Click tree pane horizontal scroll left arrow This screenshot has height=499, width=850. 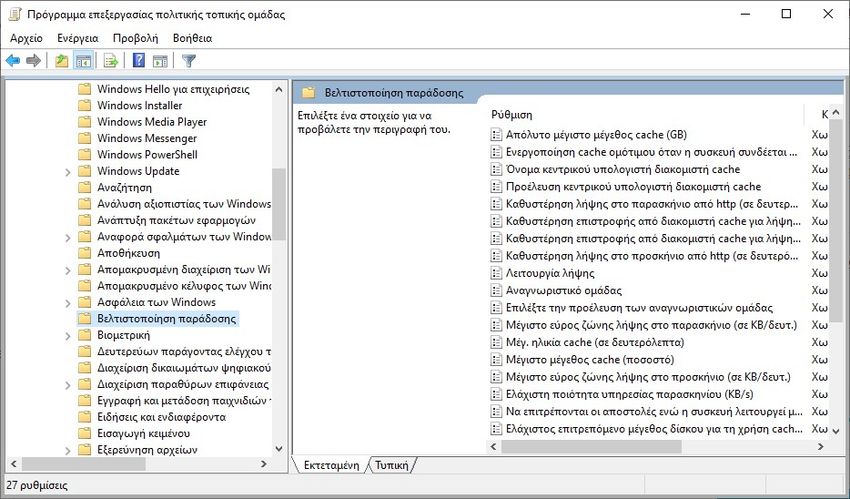(x=14, y=464)
